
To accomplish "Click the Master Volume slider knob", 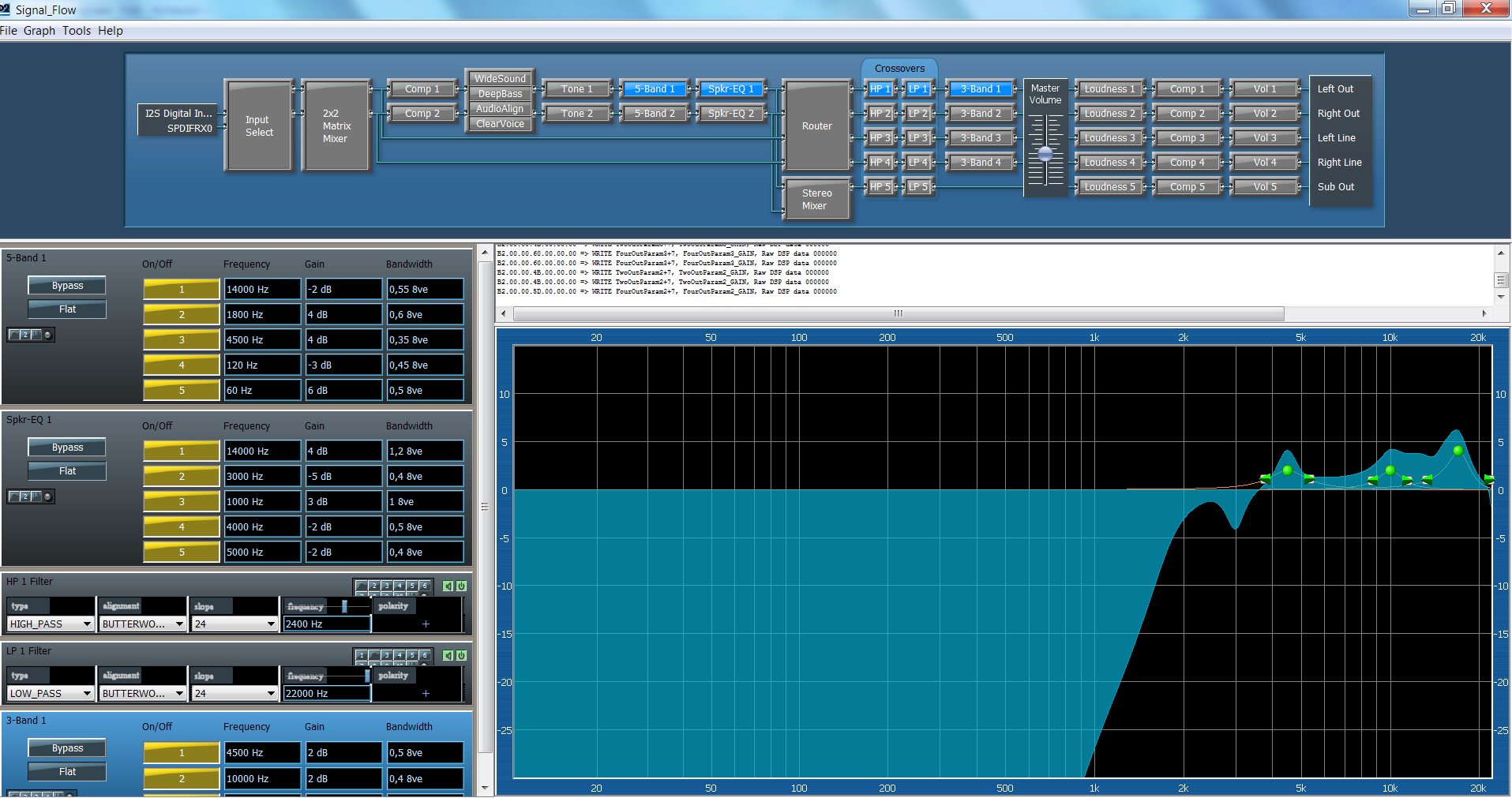I will [1045, 153].
